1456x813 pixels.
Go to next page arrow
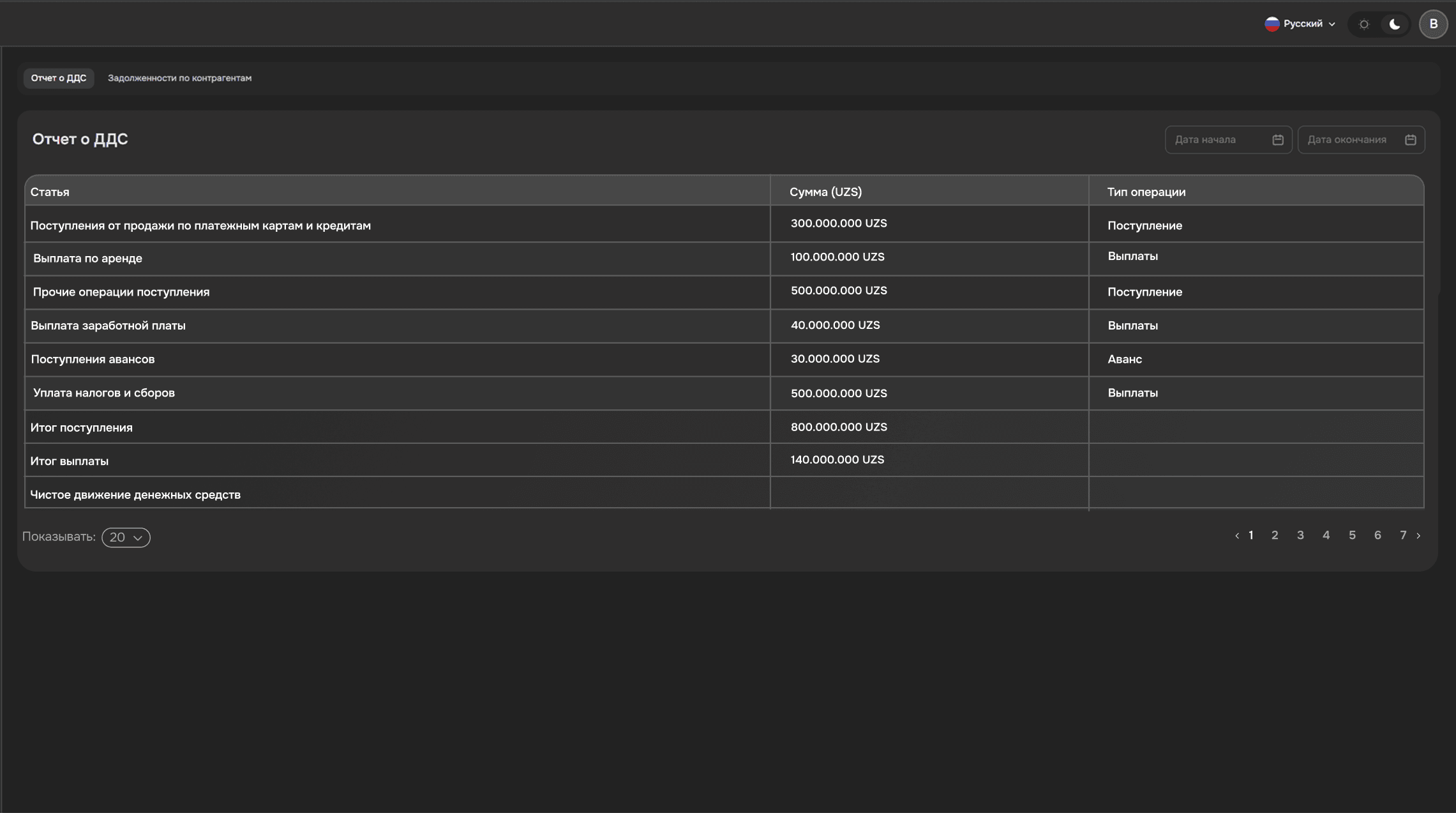[x=1418, y=536]
